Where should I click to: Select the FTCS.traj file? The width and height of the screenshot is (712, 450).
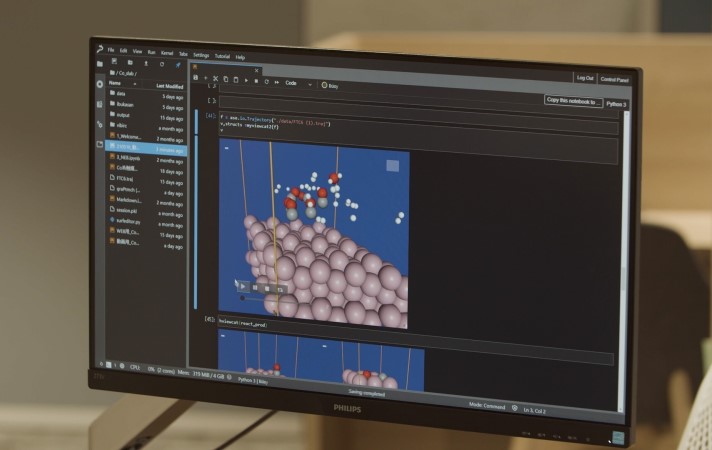click(119, 178)
